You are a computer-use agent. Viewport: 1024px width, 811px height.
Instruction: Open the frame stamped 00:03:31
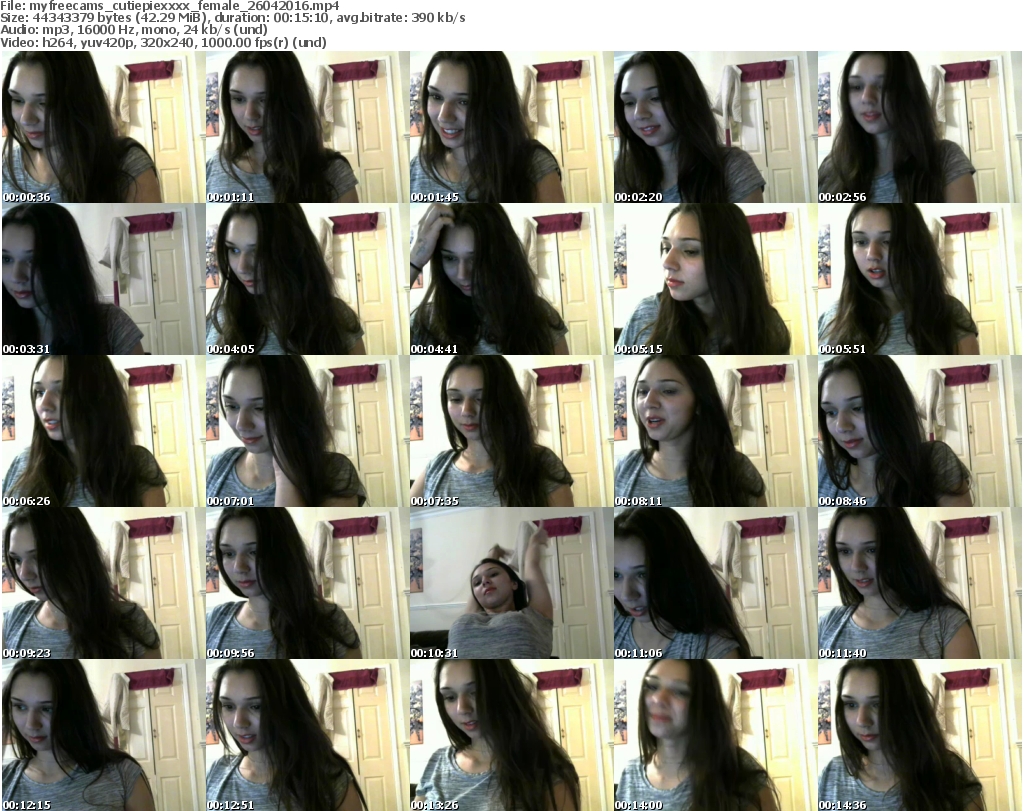point(103,279)
